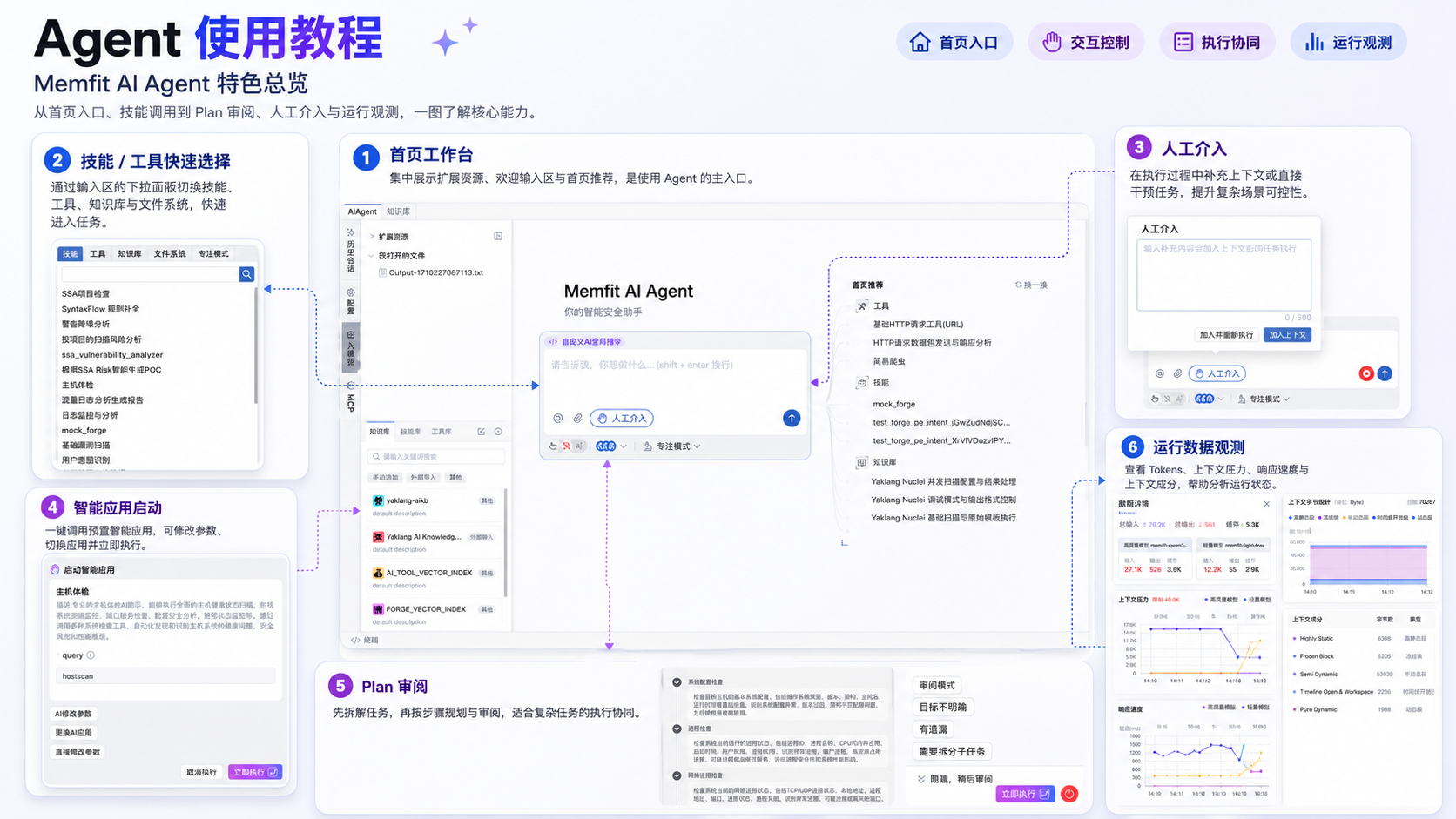Click the 直接修改参数 button

click(x=78, y=752)
